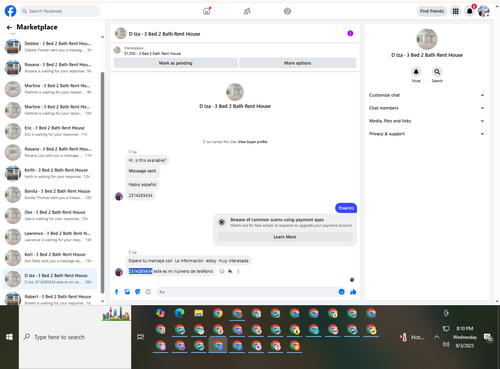Click the 'Espero tu mensaje' message bubble
The width and height of the screenshot is (500, 369).
[x=188, y=261]
